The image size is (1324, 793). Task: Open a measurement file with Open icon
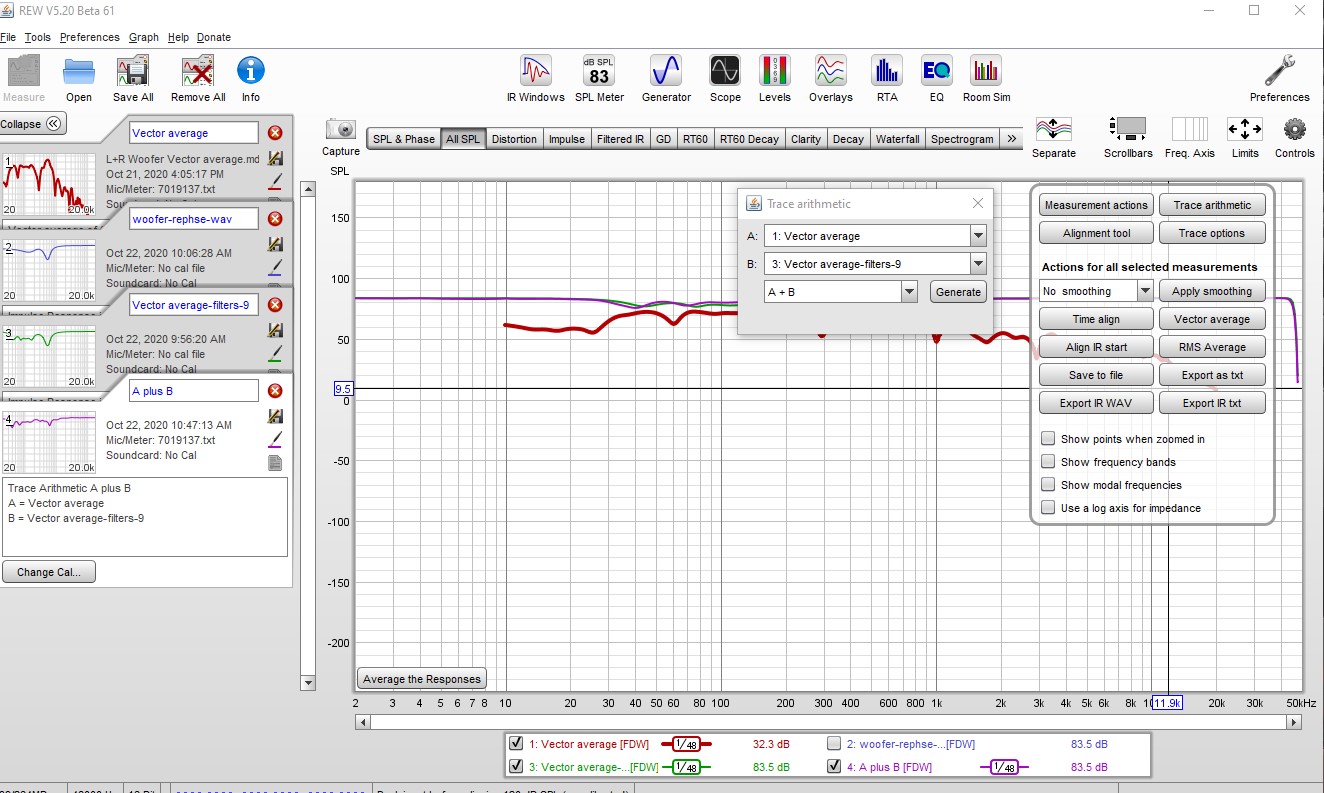tap(79, 72)
